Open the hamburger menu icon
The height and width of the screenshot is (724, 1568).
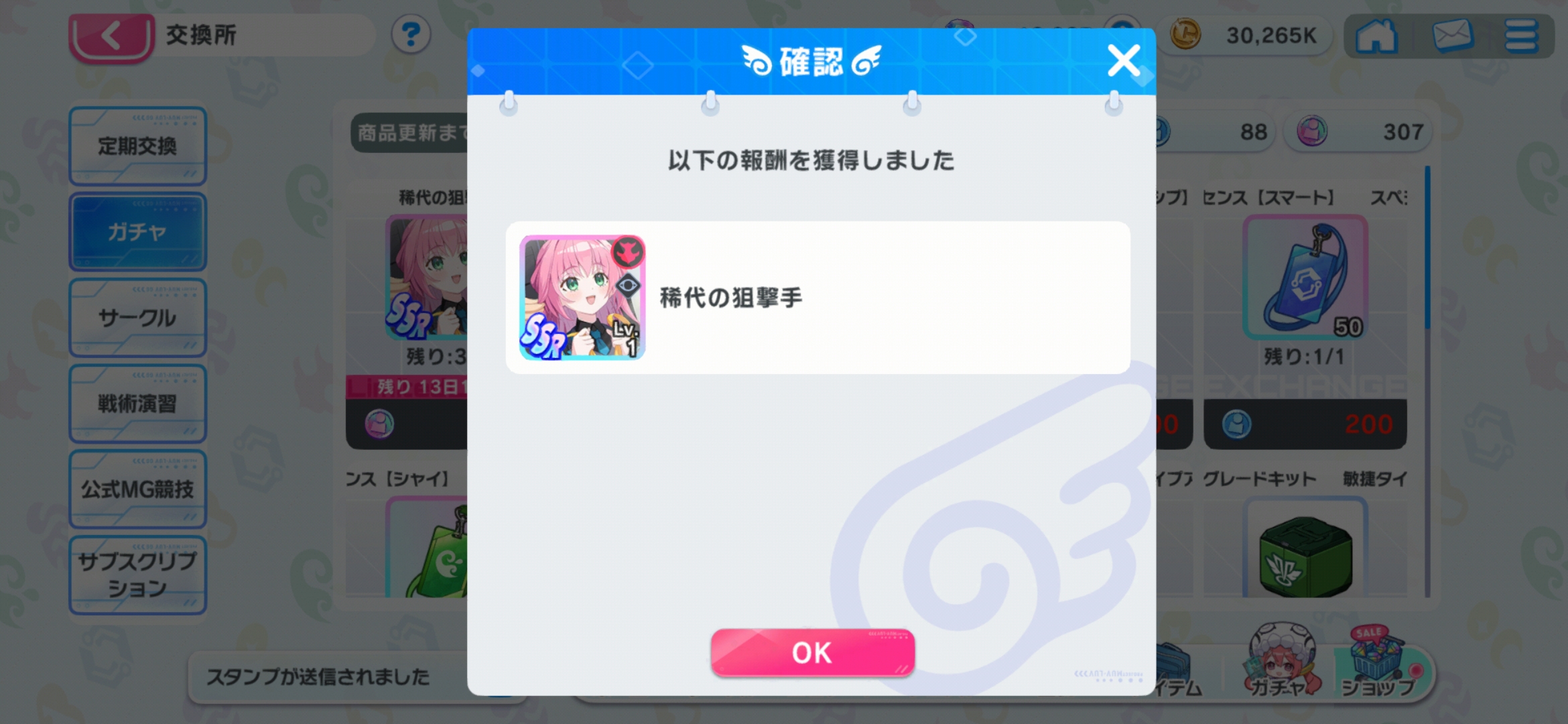tap(1521, 36)
